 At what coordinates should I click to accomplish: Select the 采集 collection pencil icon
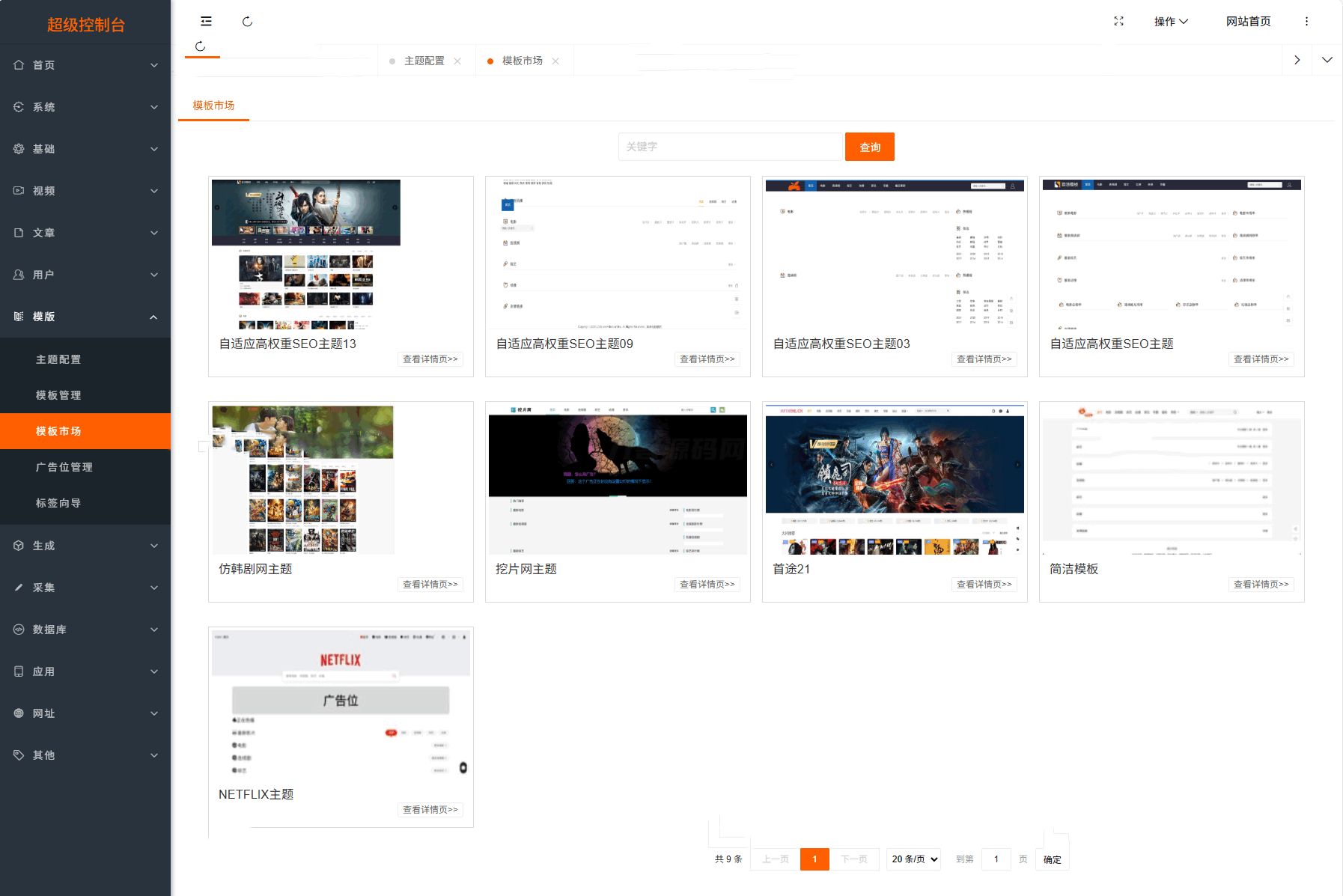click(x=19, y=588)
